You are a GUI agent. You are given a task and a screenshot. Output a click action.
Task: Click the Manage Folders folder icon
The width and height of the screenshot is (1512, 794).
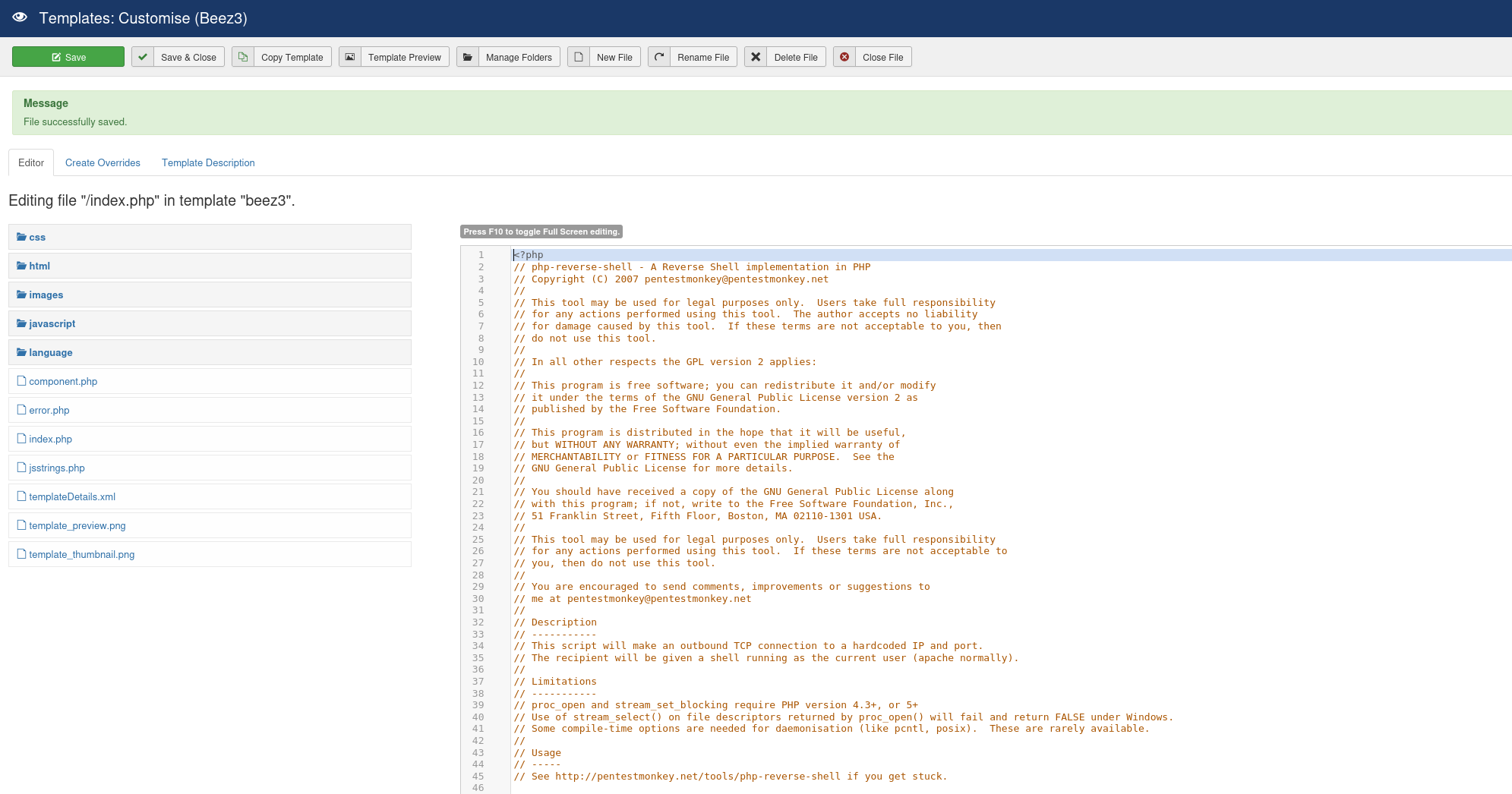(468, 57)
